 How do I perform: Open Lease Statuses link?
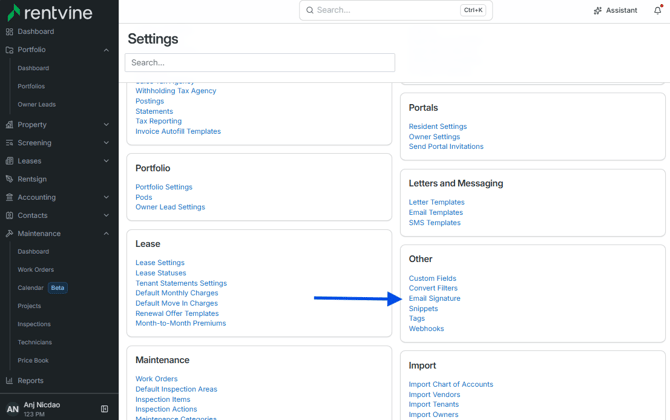(x=161, y=273)
